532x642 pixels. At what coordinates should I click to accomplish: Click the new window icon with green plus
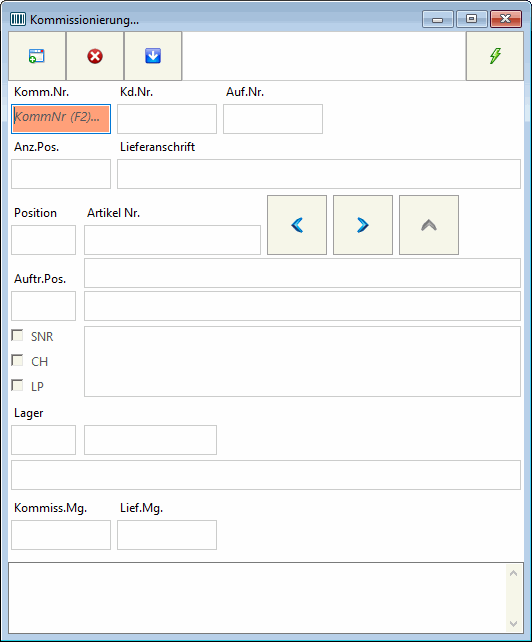(x=37, y=56)
